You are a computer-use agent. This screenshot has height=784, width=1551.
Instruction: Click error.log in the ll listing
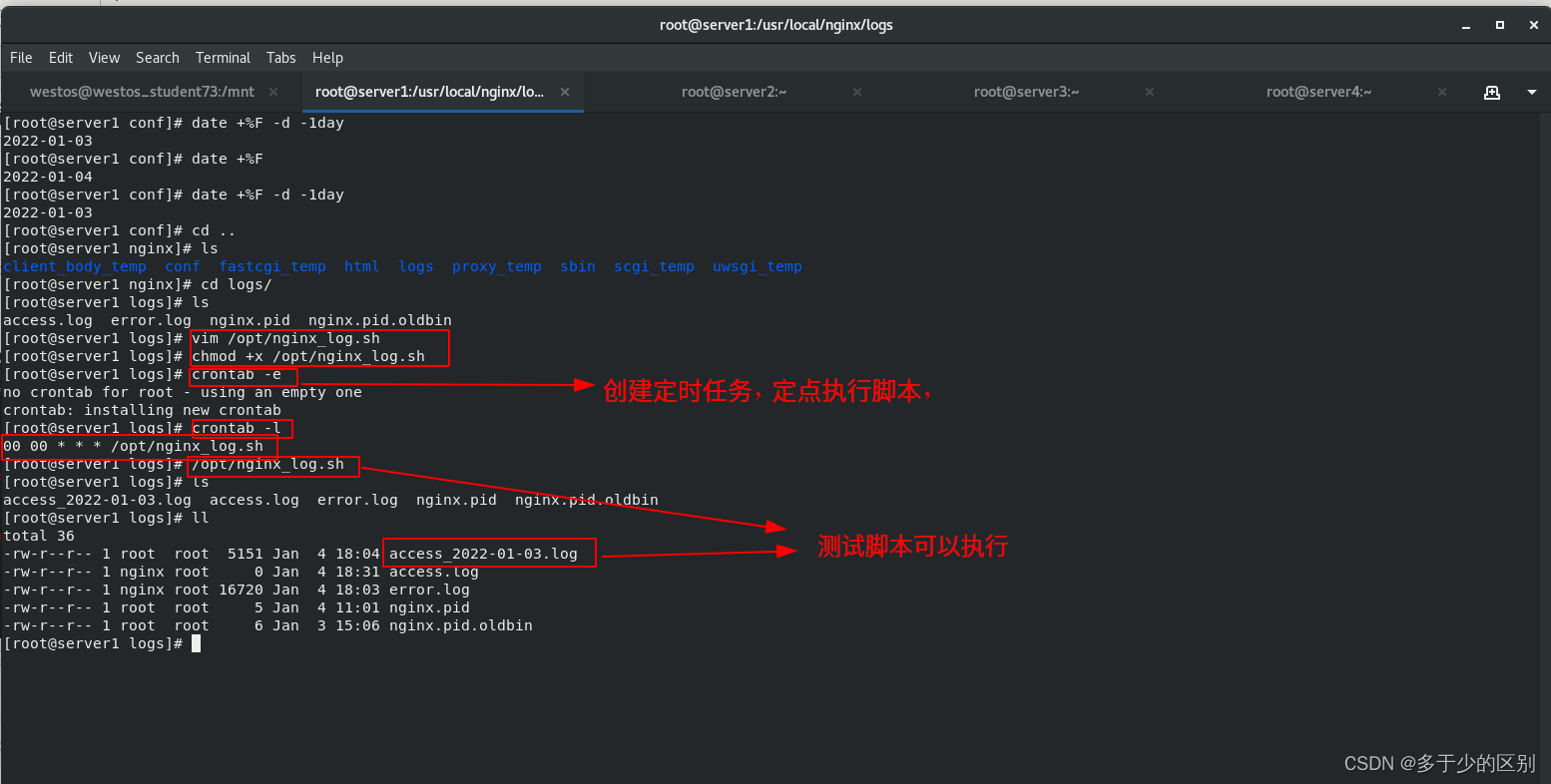pos(429,589)
